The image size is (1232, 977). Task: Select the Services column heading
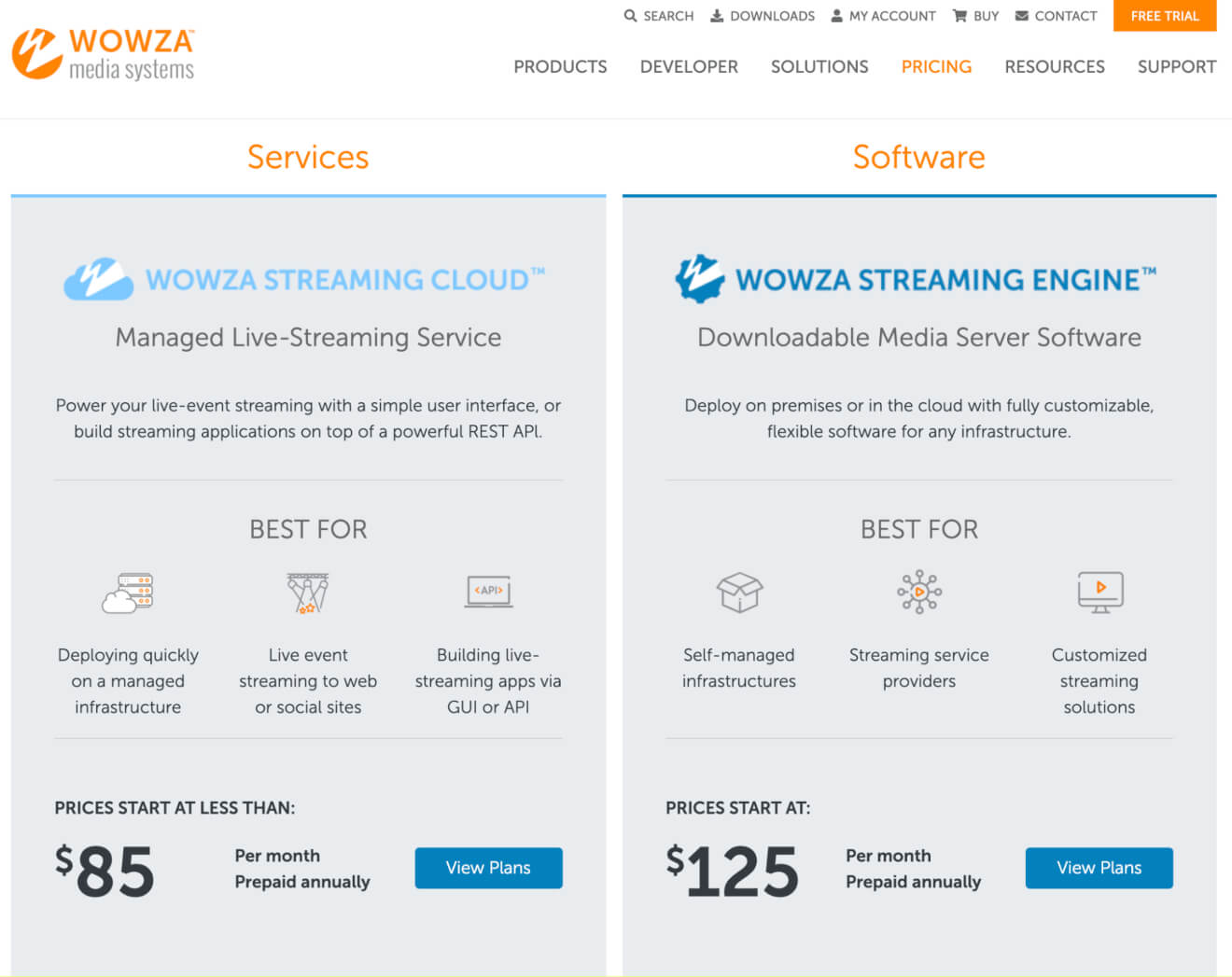pyautogui.click(x=308, y=157)
